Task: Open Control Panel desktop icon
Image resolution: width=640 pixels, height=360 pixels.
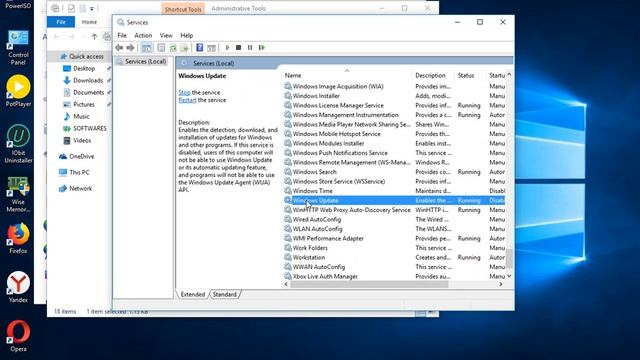Action: click(18, 48)
